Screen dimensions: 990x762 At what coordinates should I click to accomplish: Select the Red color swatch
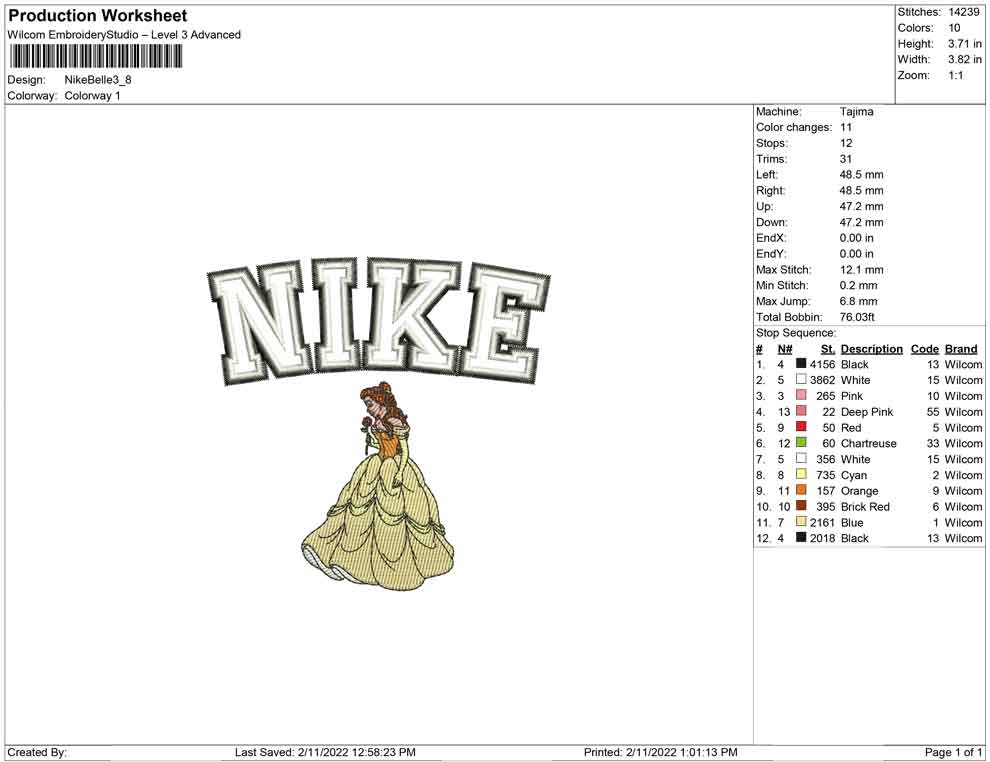click(801, 427)
